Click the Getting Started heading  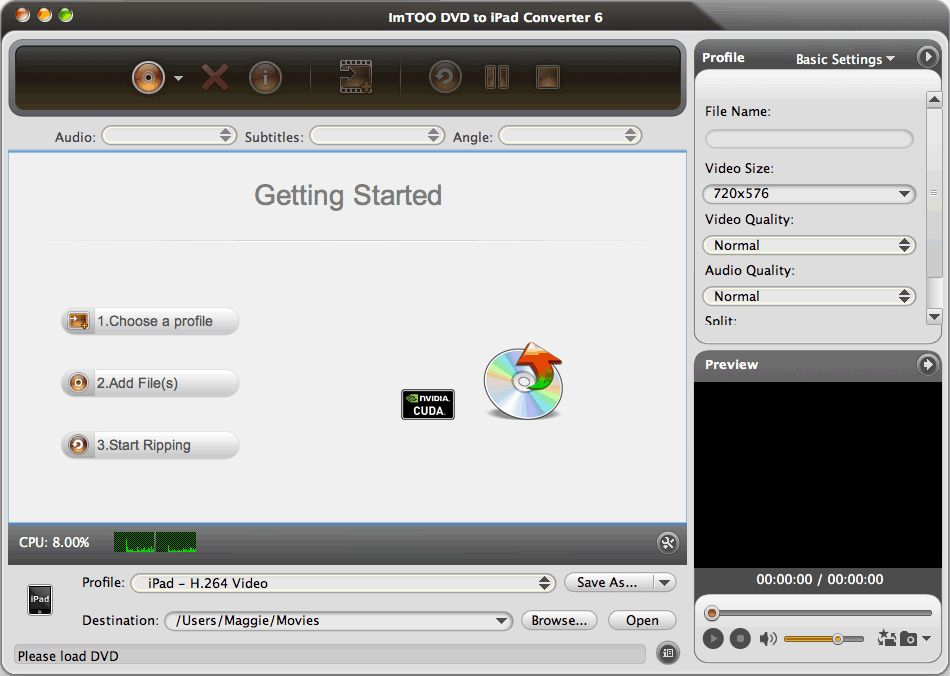pos(348,196)
